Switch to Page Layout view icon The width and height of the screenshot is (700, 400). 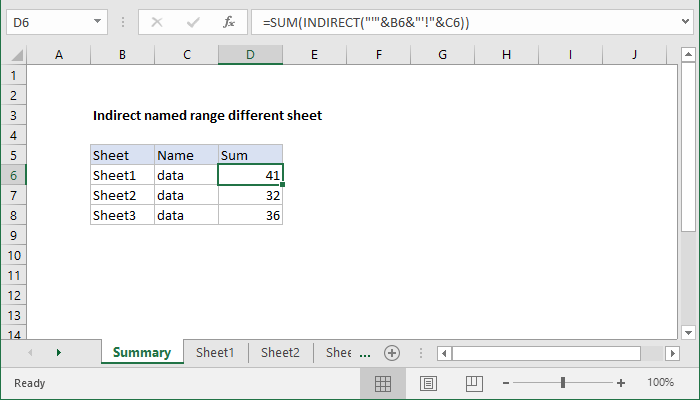[x=428, y=383]
